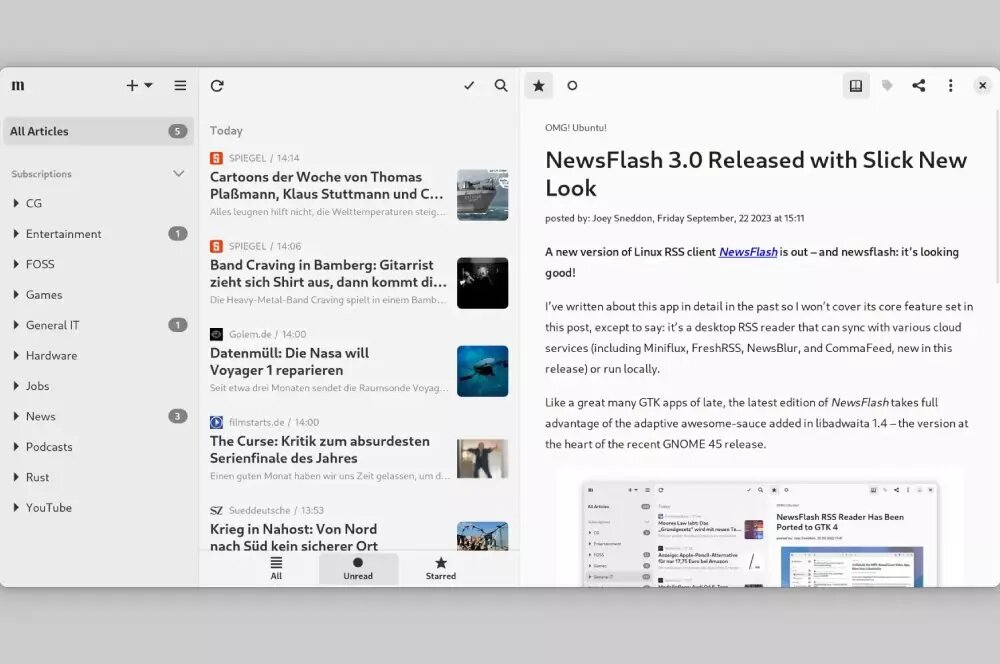Switch to the All articles tab

click(276, 568)
